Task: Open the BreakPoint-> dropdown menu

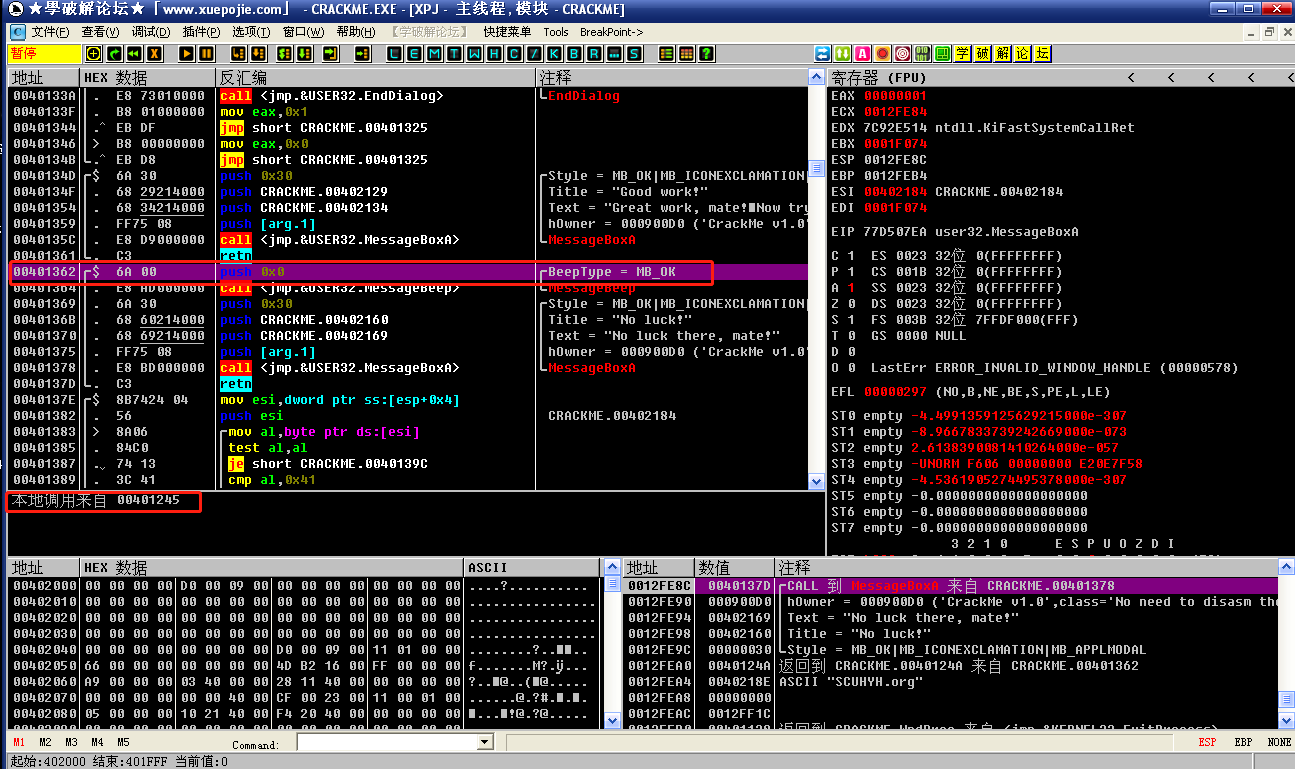Action: click(611, 32)
